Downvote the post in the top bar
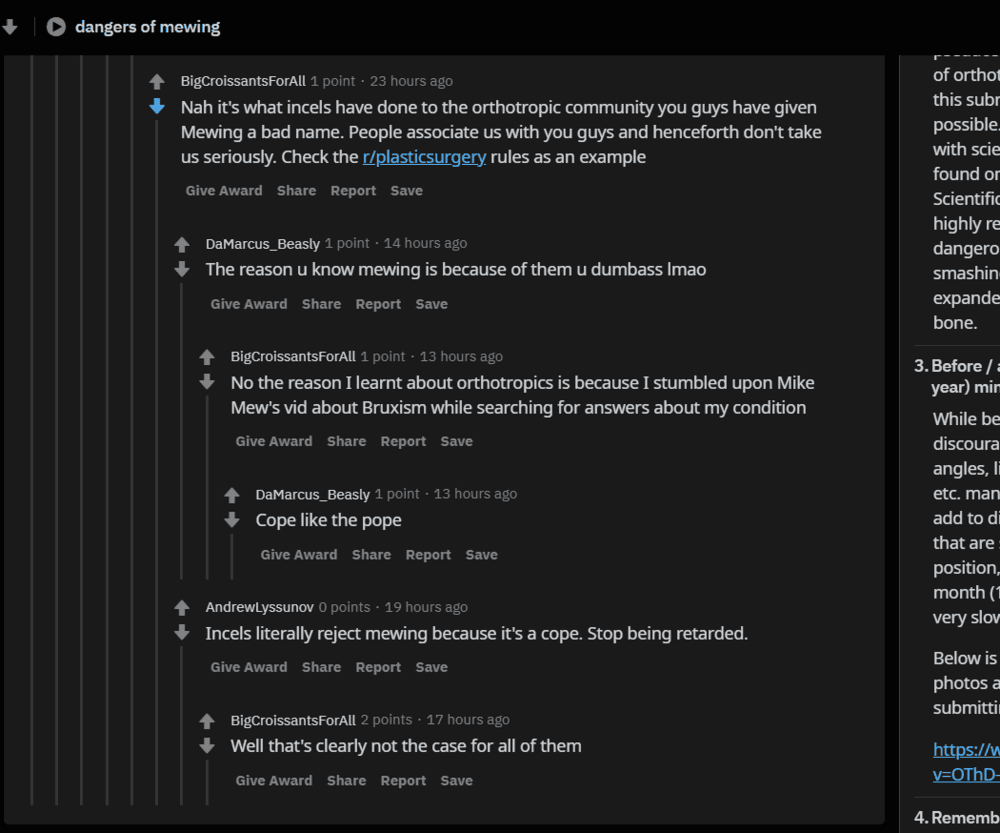Image resolution: width=1000 pixels, height=833 pixels. 10,27
